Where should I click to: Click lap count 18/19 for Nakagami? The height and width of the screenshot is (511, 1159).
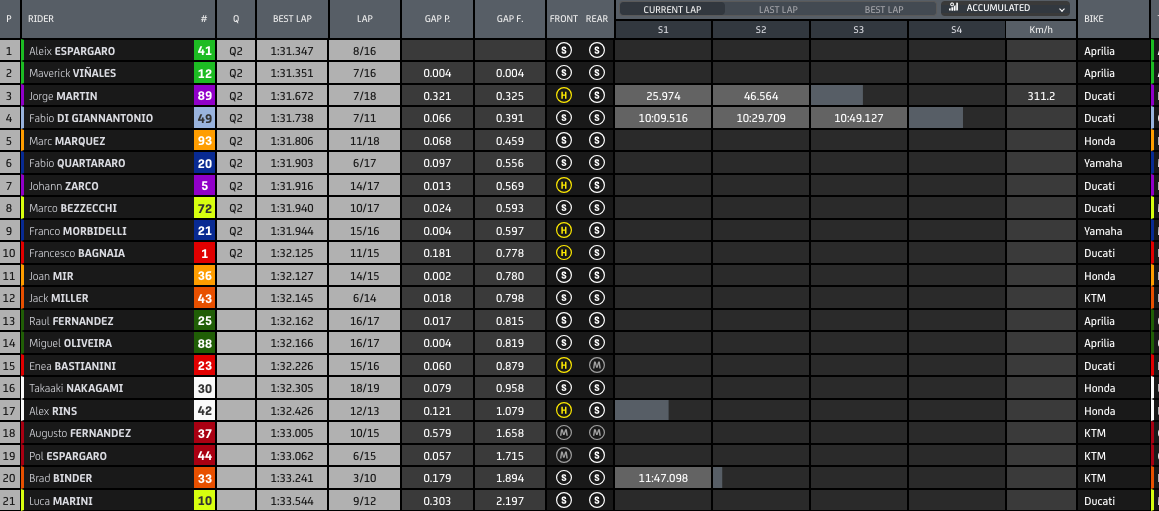click(x=364, y=388)
